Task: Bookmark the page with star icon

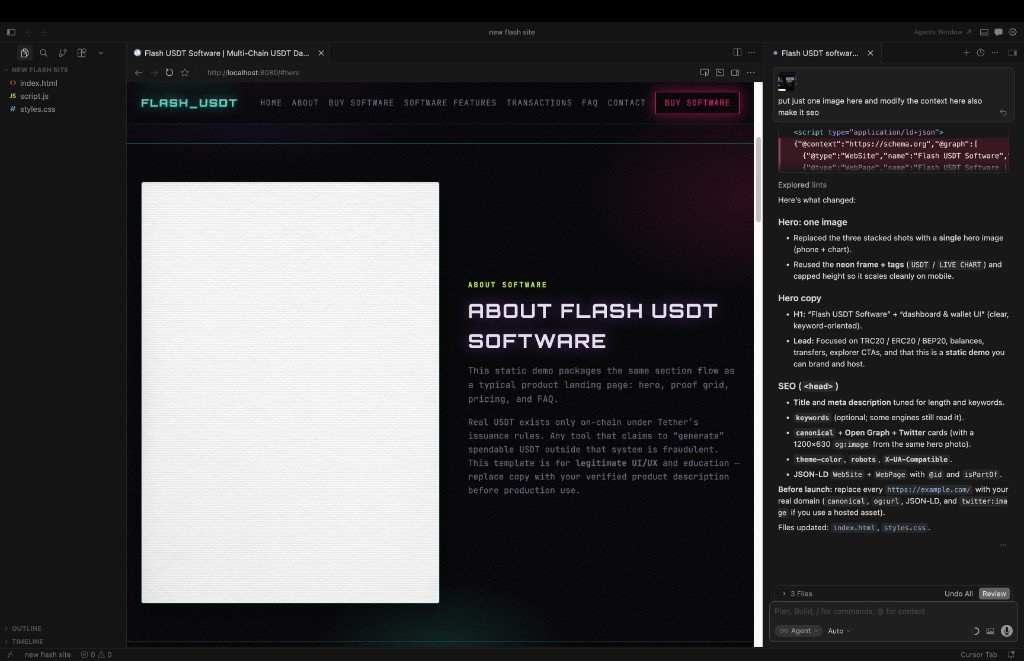Action: pos(185,73)
